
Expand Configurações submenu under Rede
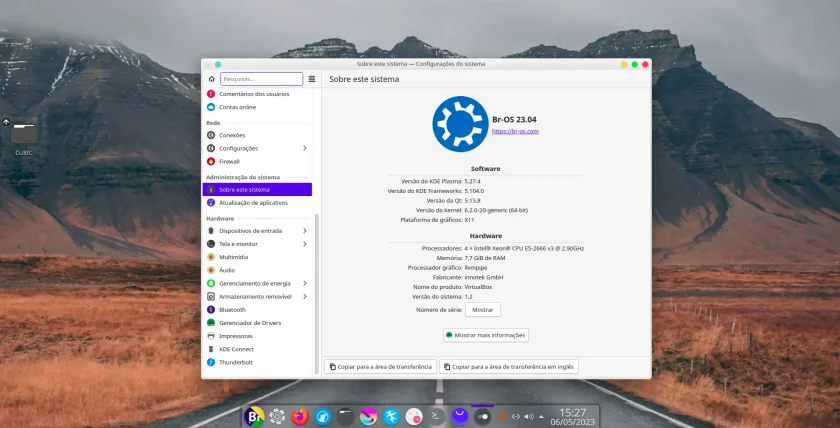[305, 148]
